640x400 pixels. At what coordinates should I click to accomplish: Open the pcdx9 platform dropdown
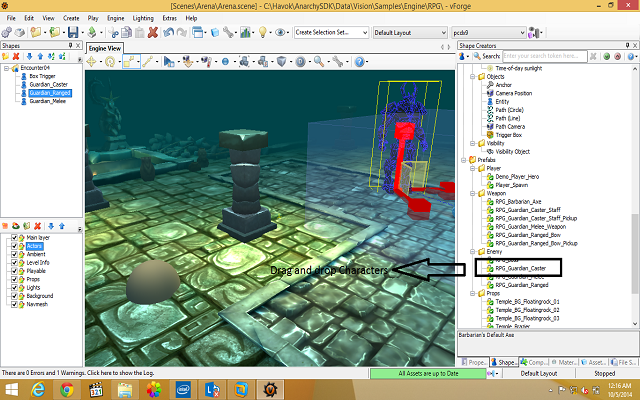[x=489, y=32]
